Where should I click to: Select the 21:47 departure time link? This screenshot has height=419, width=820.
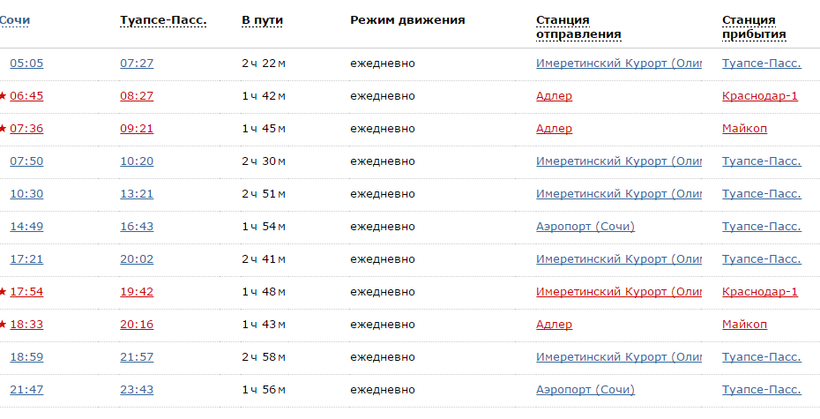click(x=26, y=389)
